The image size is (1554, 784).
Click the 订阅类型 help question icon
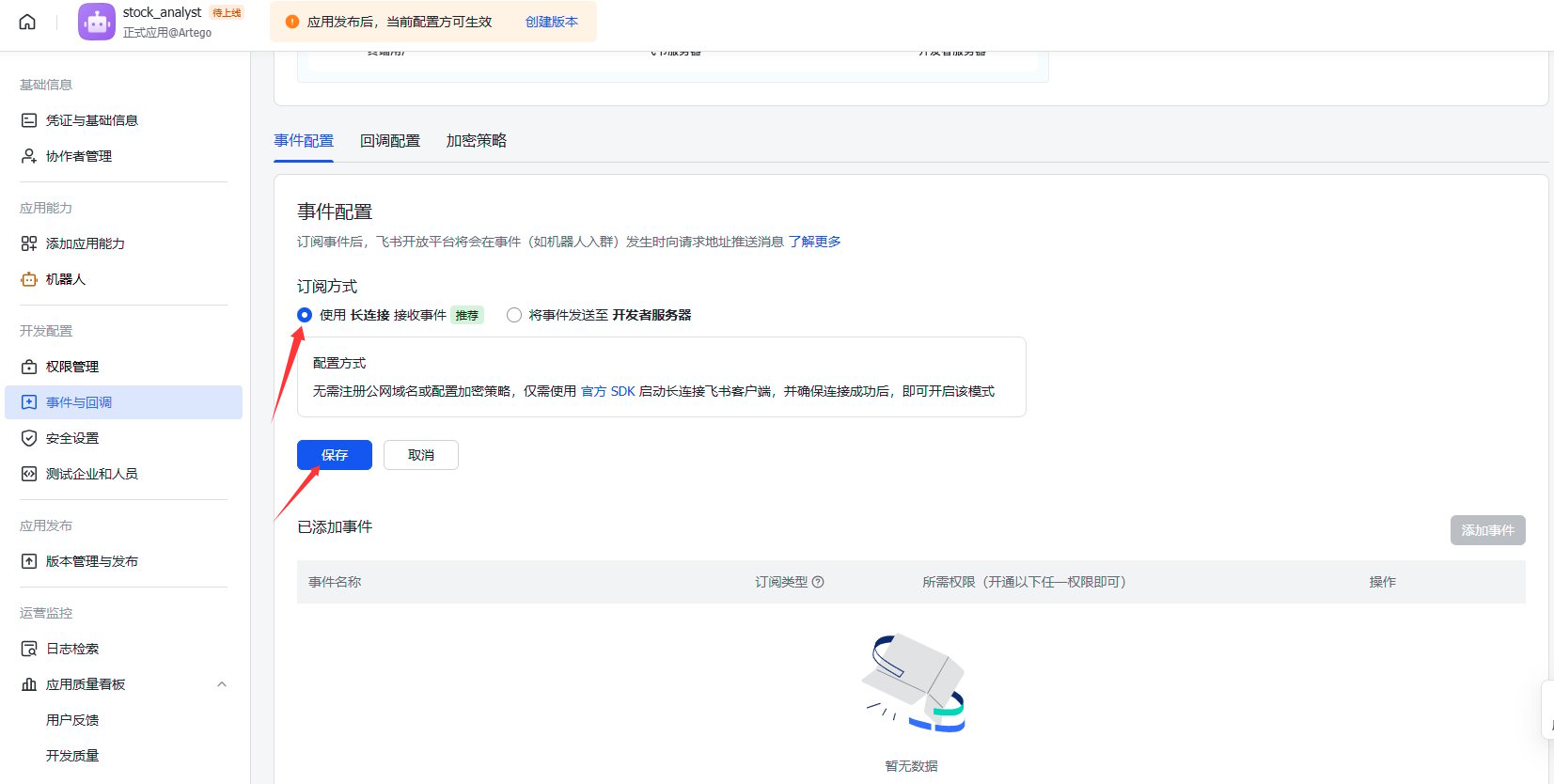click(x=818, y=582)
